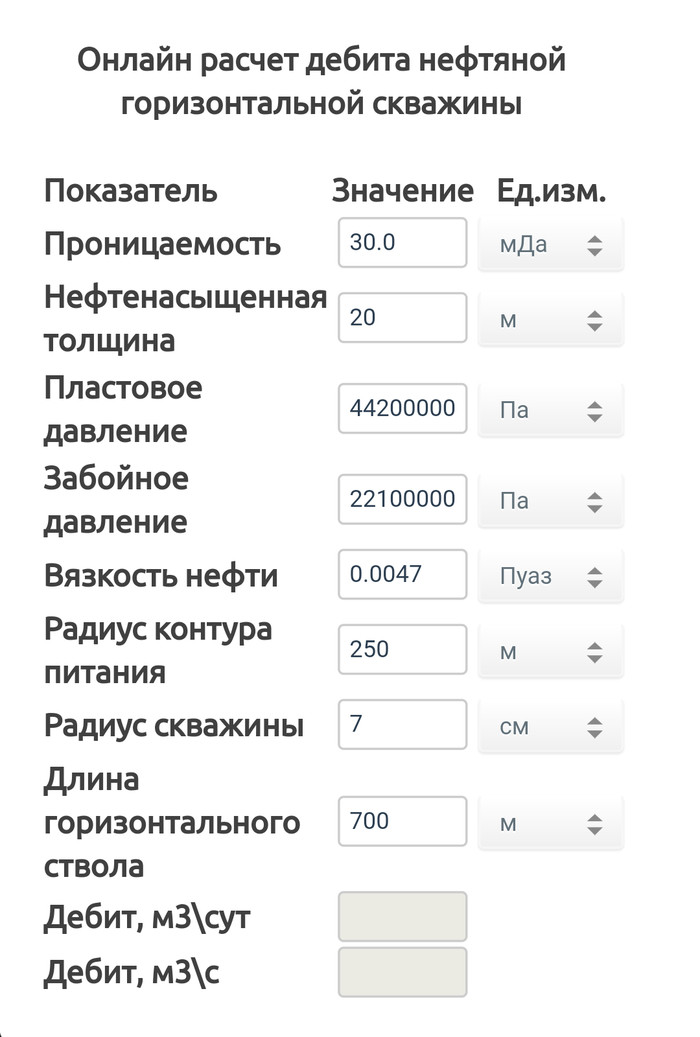The height and width of the screenshot is (1037, 700).
Task: Click the Дебит м3\сут result field
Action: (x=402, y=917)
